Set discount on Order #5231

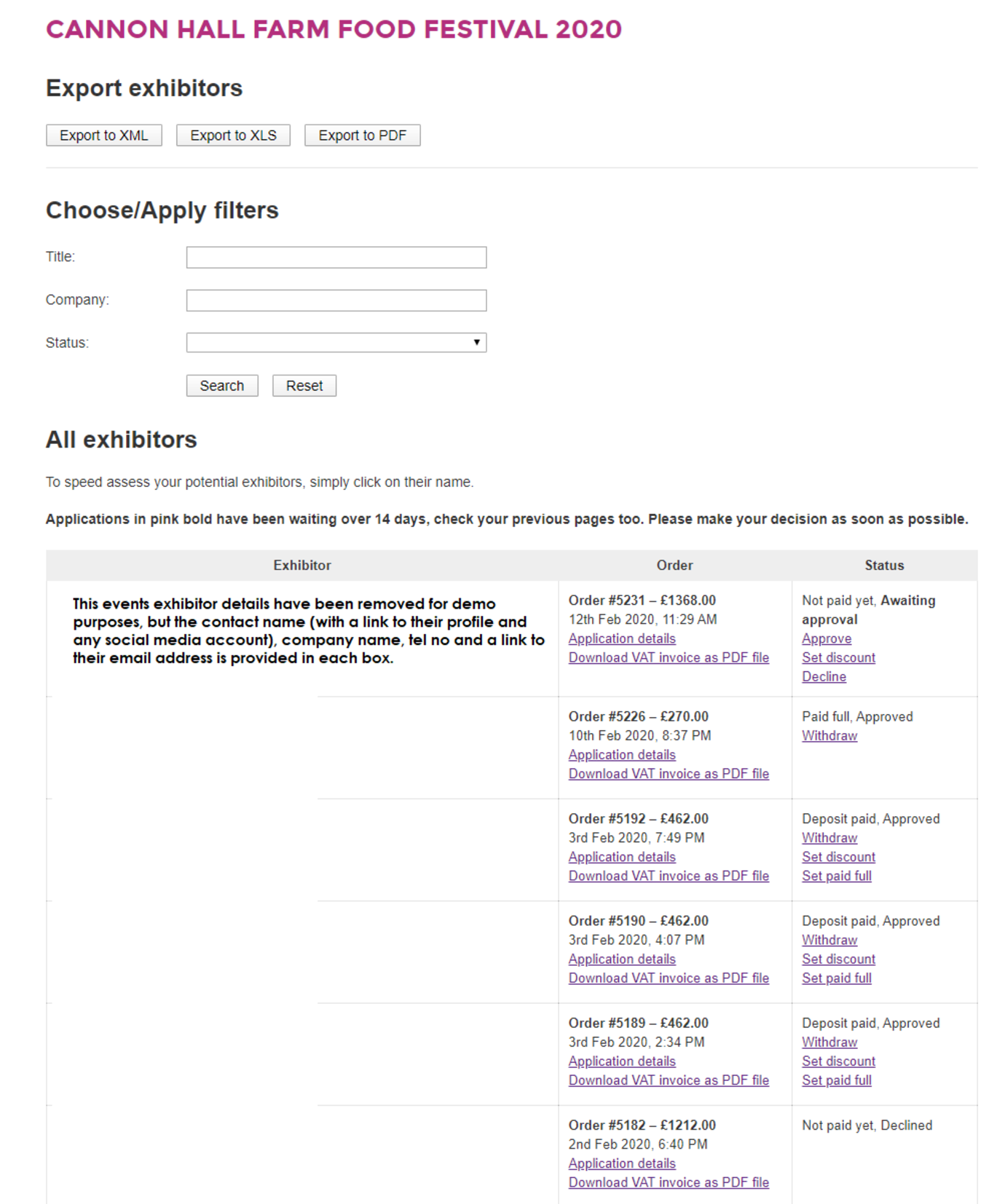pos(838,657)
